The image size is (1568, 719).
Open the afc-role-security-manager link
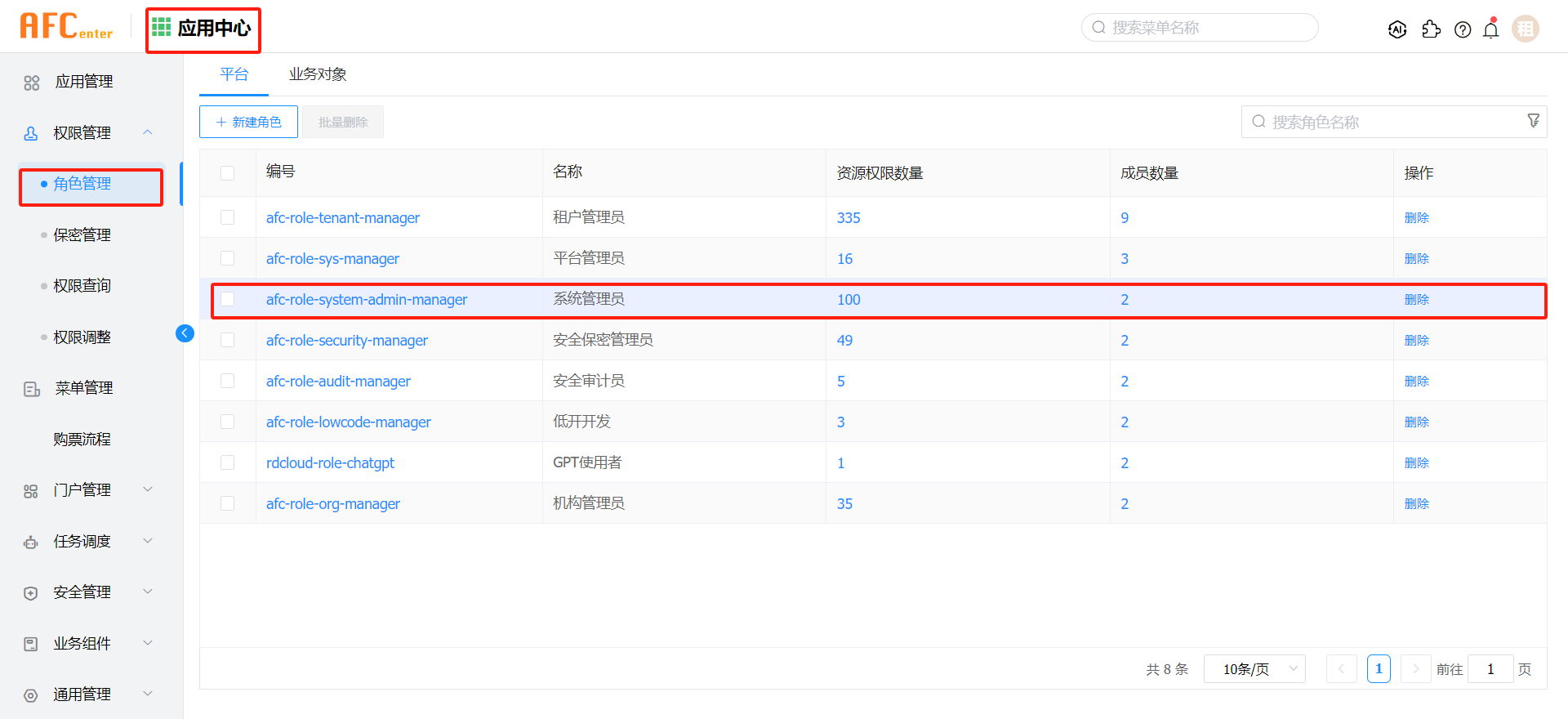pos(346,340)
